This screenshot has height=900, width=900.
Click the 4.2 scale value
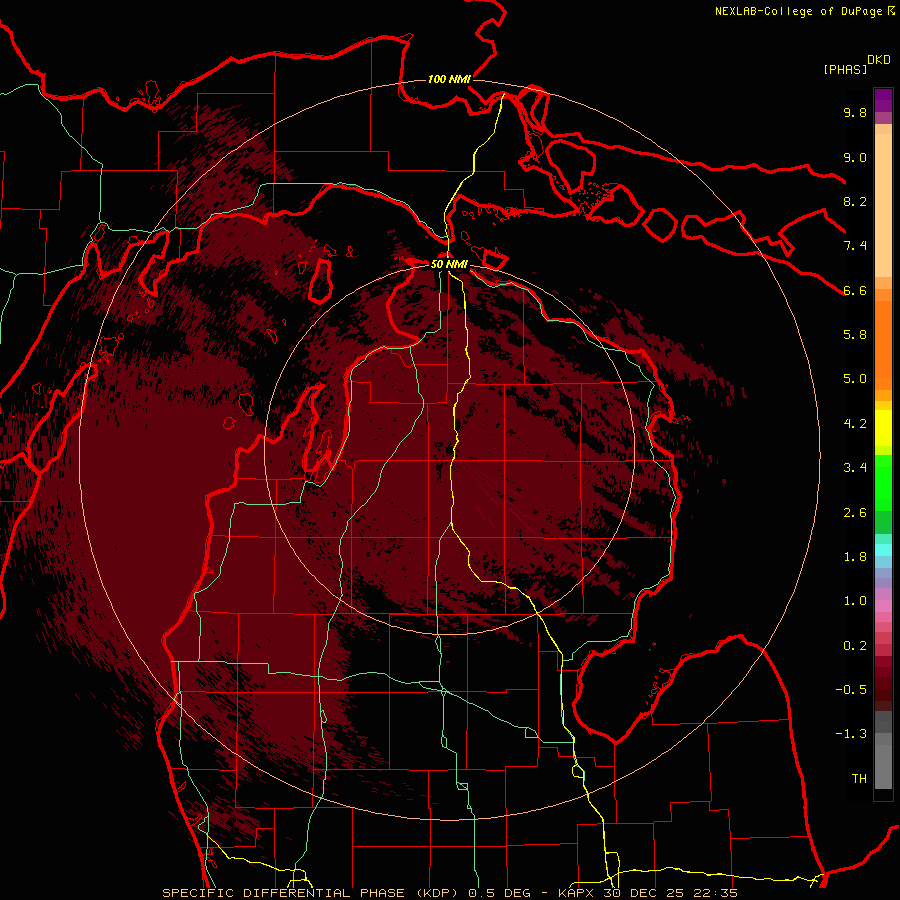tap(855, 424)
